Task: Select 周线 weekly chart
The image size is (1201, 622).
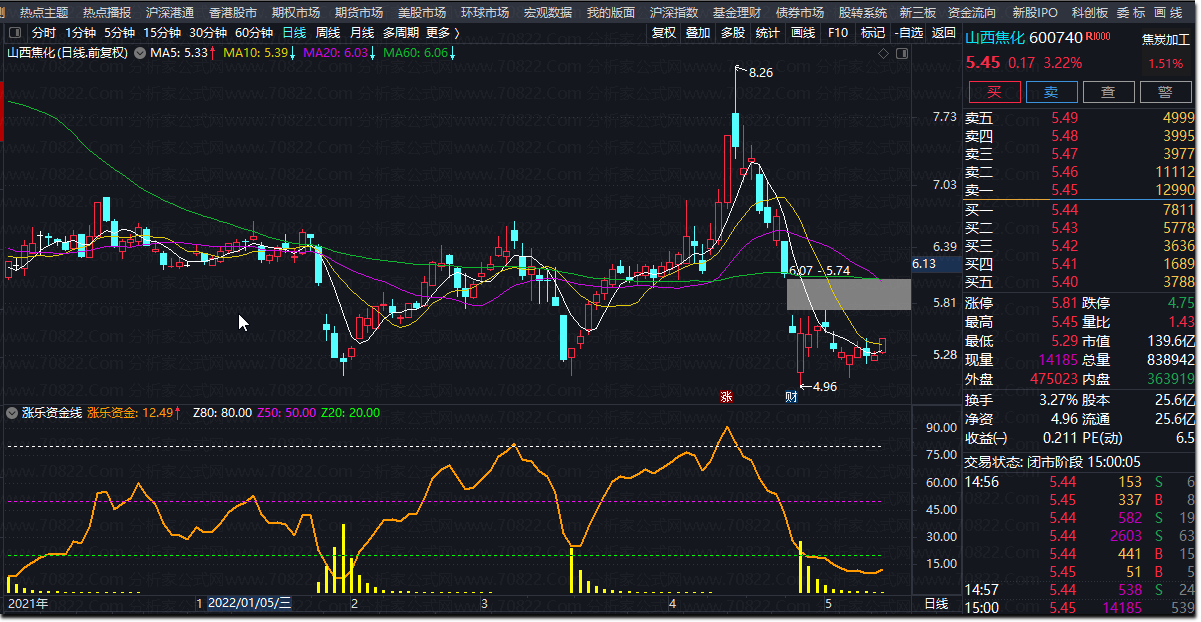Action: (x=328, y=33)
